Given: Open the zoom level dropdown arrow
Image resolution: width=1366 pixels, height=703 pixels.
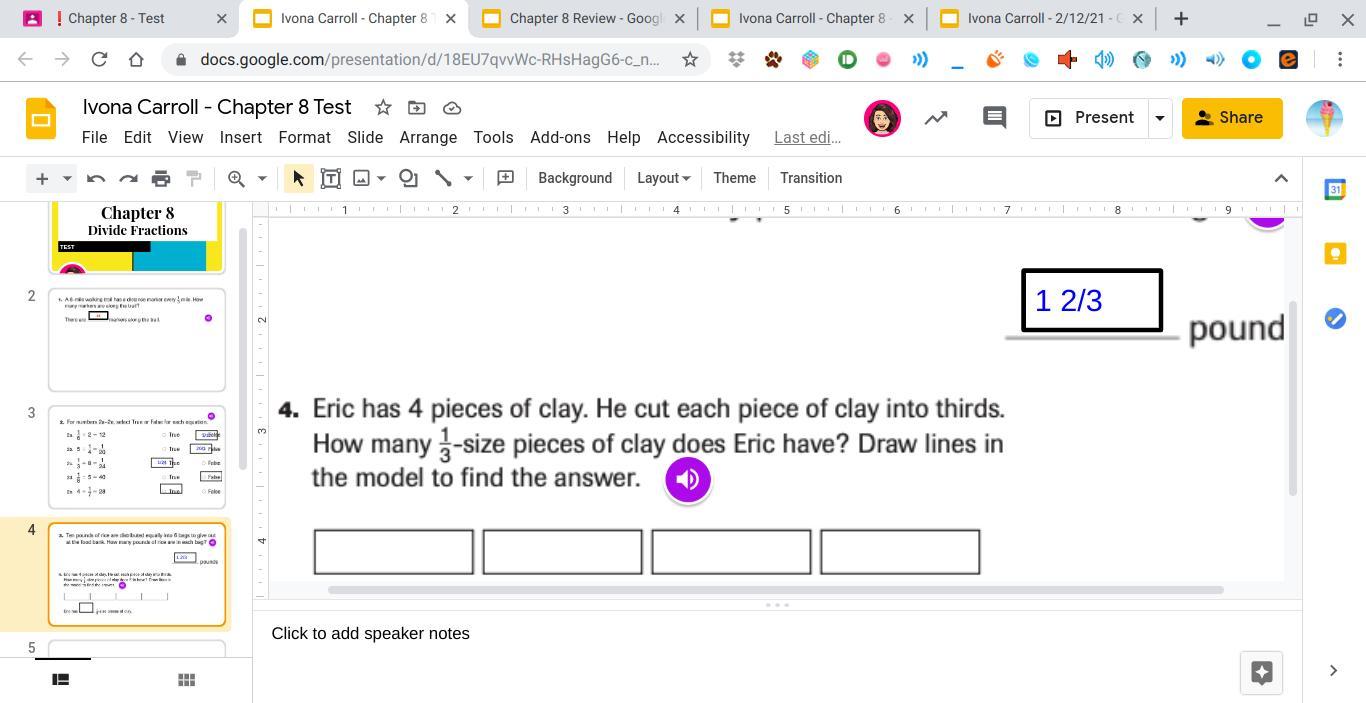Looking at the screenshot, I should [262, 178].
